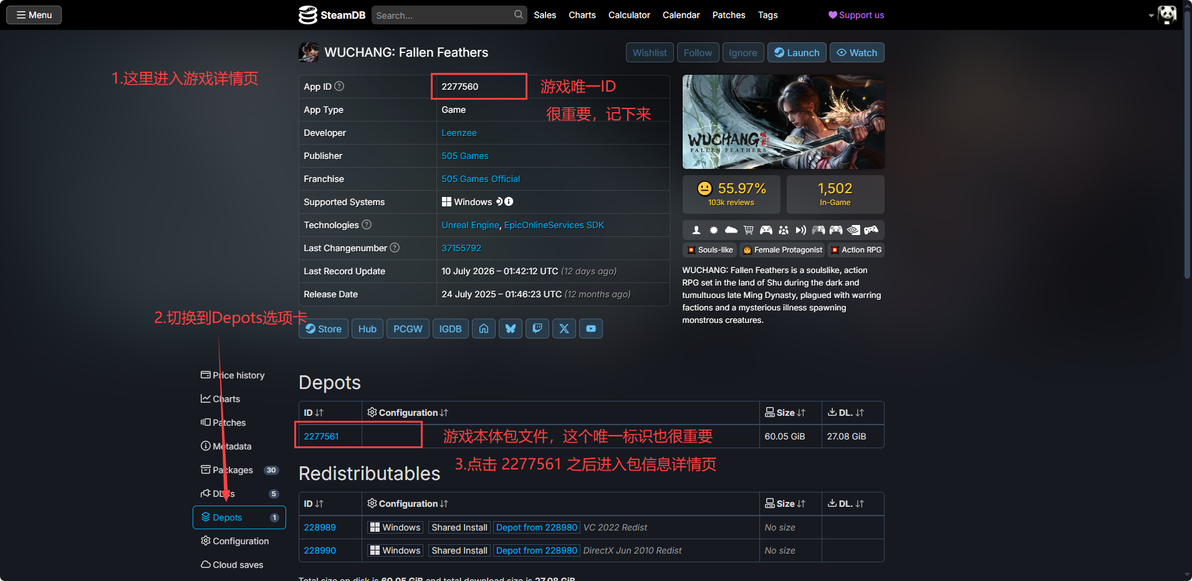This screenshot has height=581, width=1192.
Task: Open the home website icon button
Action: pos(484,329)
